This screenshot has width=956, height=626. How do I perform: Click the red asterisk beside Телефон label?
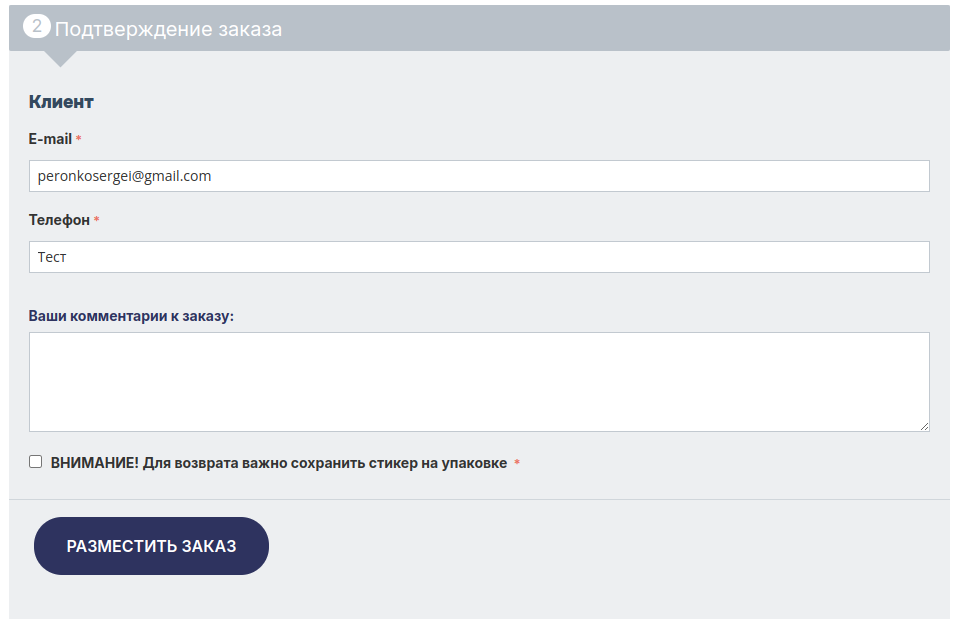pos(96,219)
